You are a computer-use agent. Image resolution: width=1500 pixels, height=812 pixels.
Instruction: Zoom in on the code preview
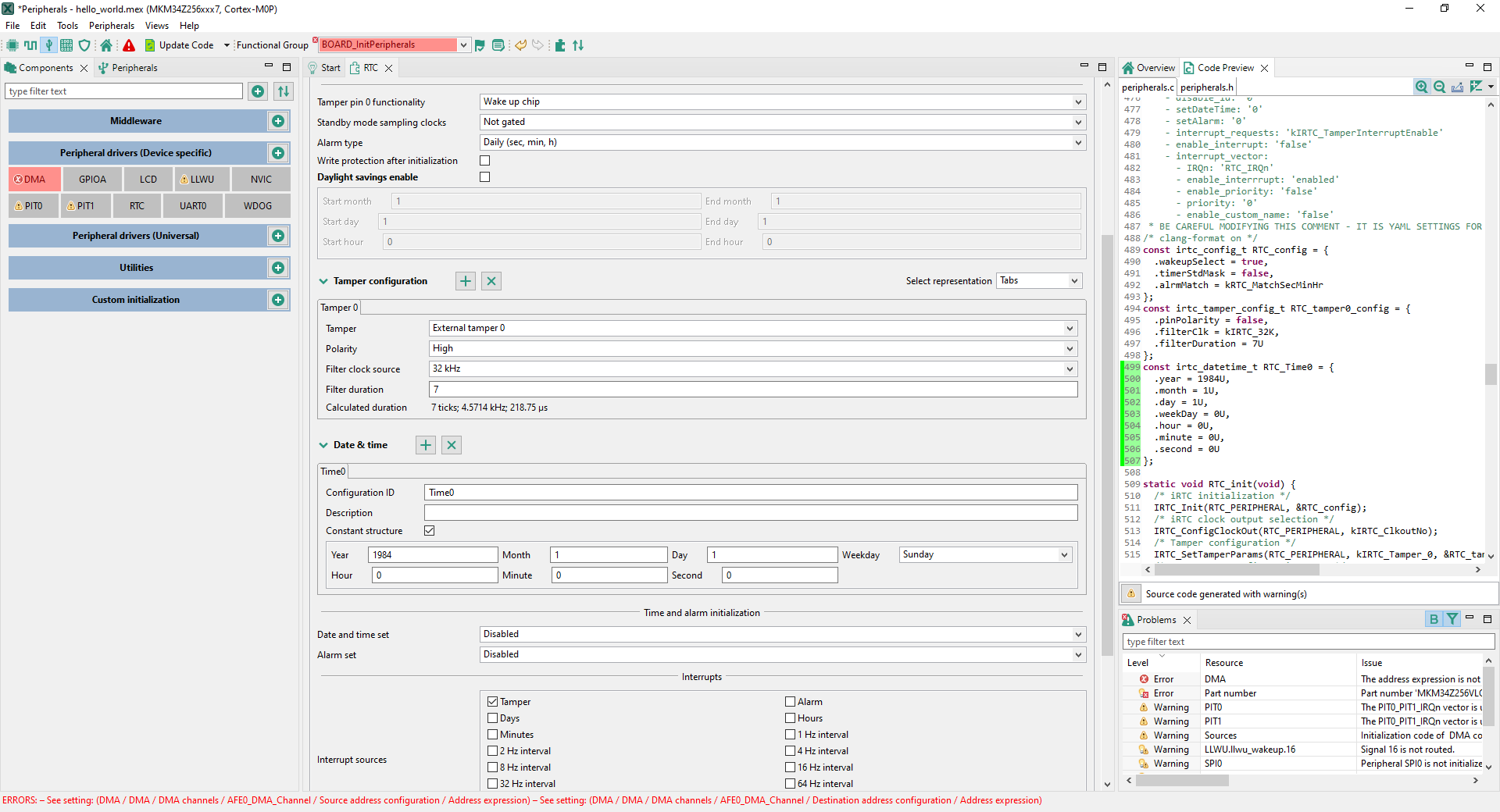pyautogui.click(x=1421, y=87)
